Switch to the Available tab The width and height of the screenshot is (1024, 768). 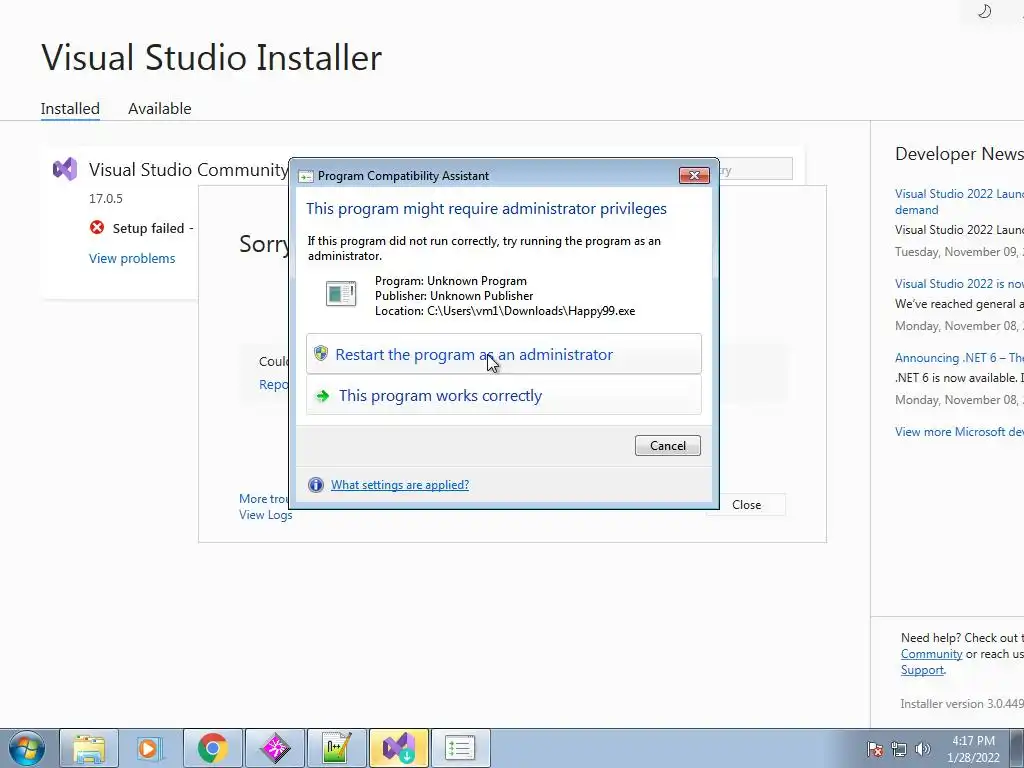[x=159, y=108]
